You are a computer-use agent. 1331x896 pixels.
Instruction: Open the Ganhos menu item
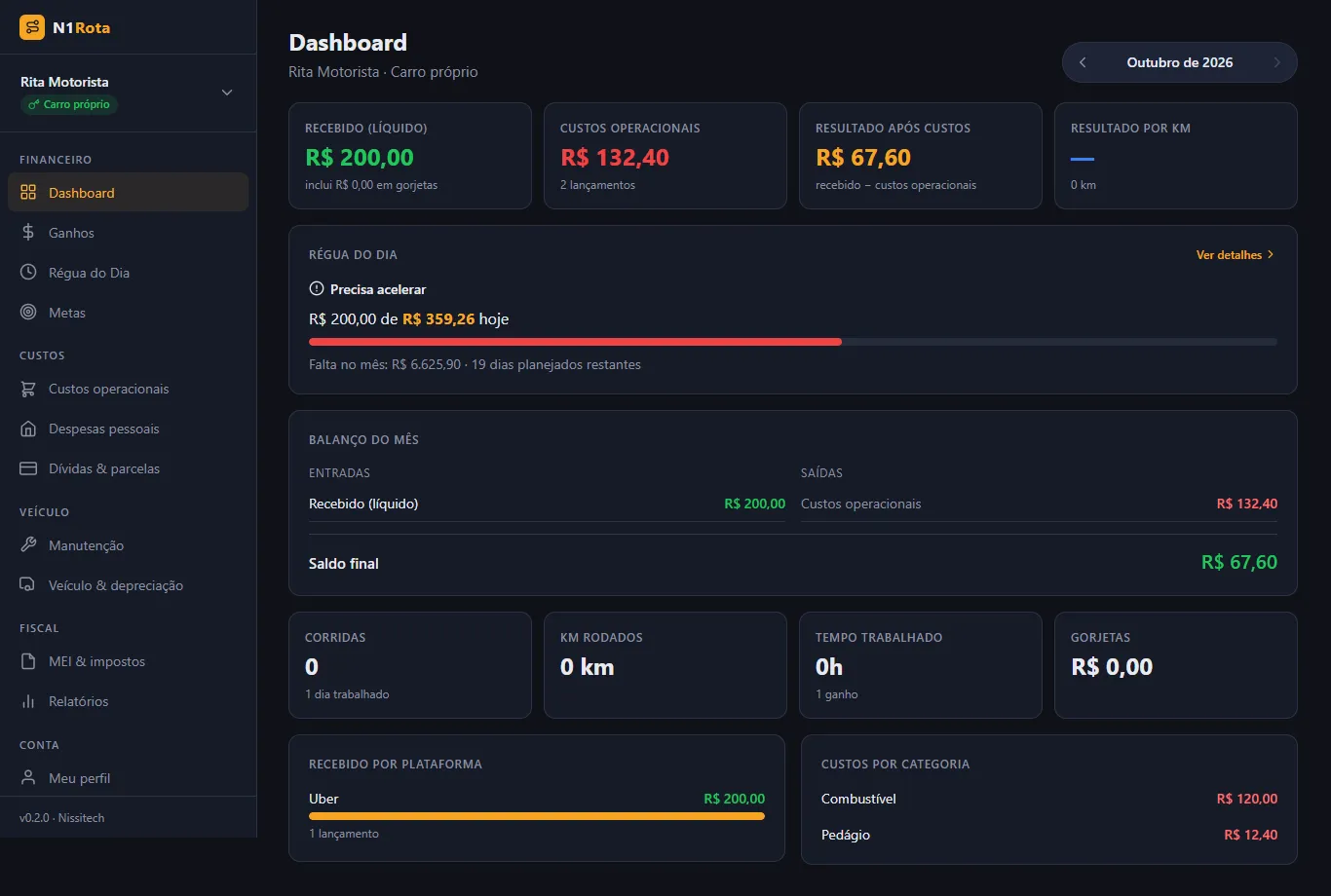coord(129,233)
